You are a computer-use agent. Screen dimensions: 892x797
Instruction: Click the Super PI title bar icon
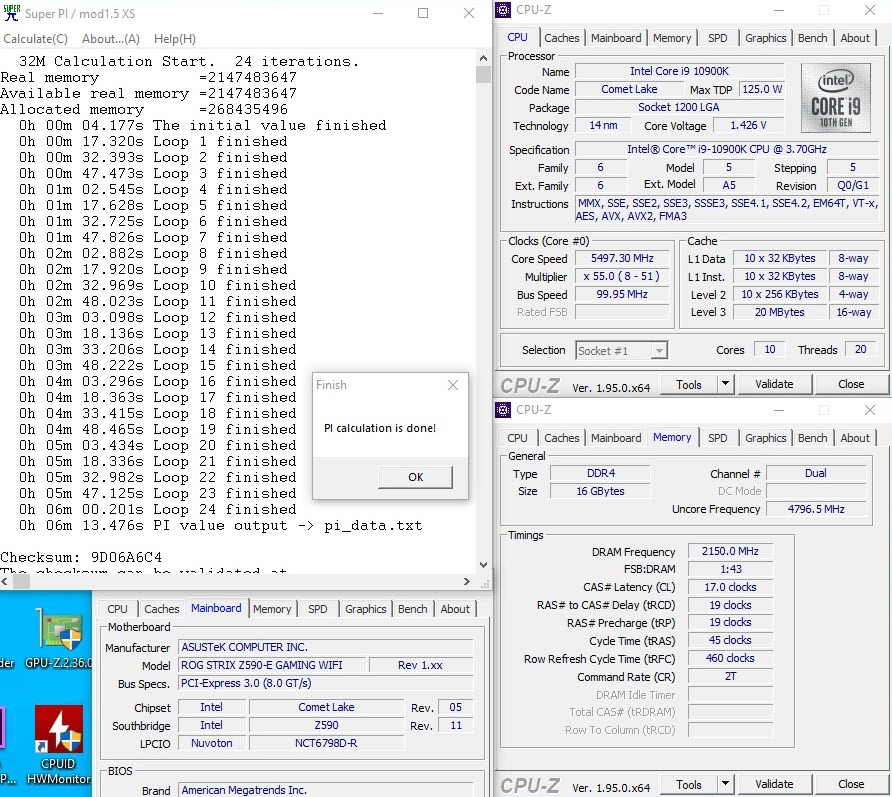pos(11,13)
